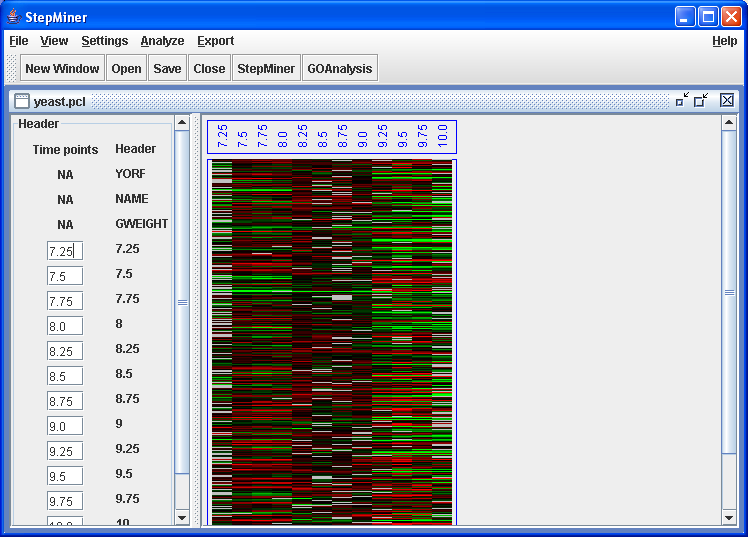
Task: Open the File menu
Action: [19, 41]
